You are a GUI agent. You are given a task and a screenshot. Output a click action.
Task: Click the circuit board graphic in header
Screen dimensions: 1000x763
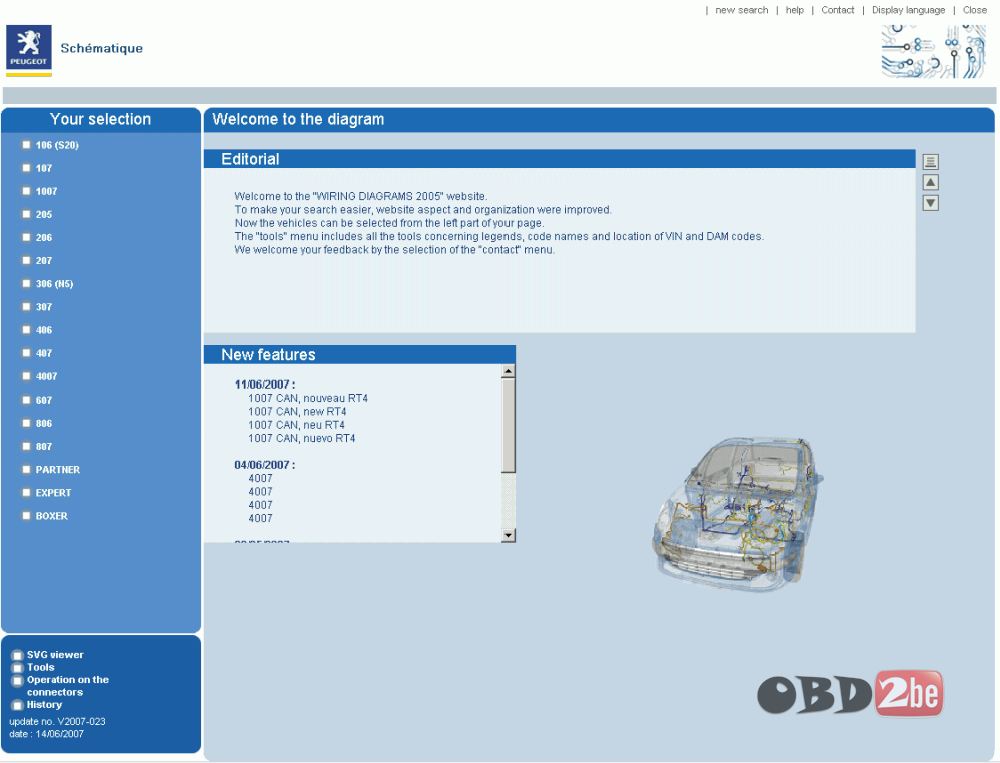pos(934,51)
